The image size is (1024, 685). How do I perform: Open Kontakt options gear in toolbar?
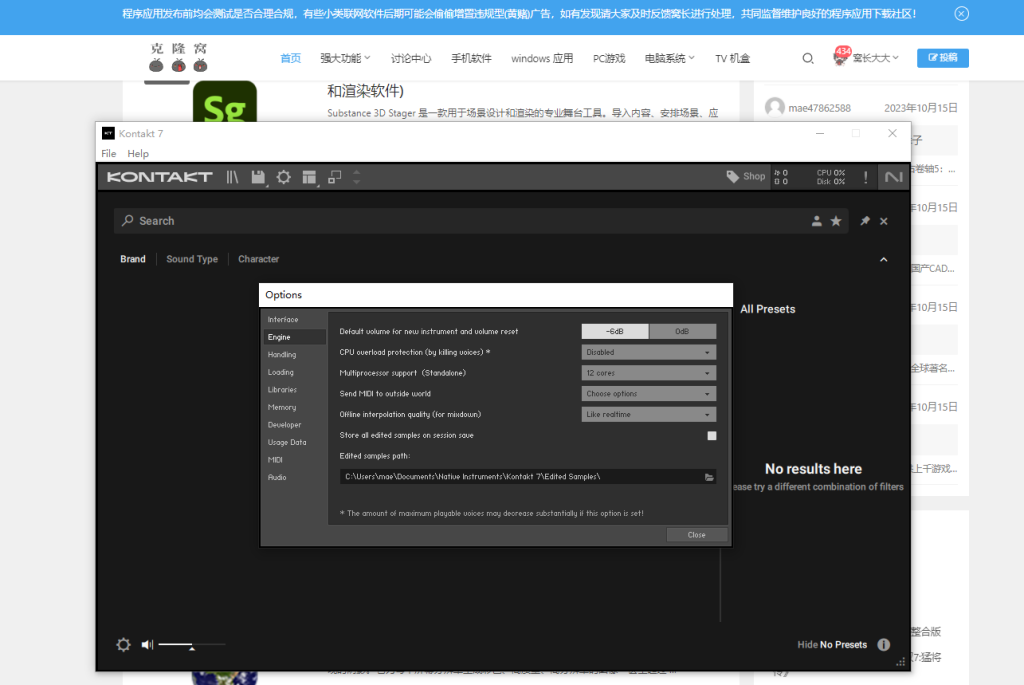[x=283, y=177]
